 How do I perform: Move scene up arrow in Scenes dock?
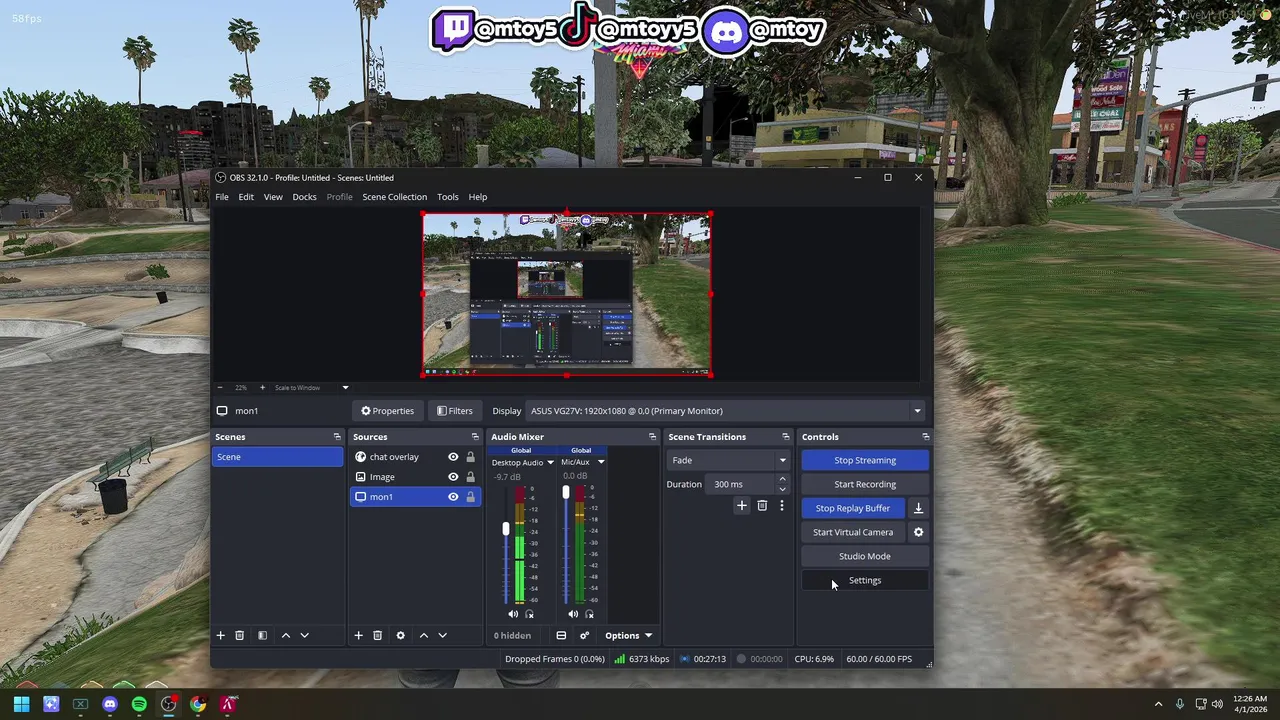(286, 635)
